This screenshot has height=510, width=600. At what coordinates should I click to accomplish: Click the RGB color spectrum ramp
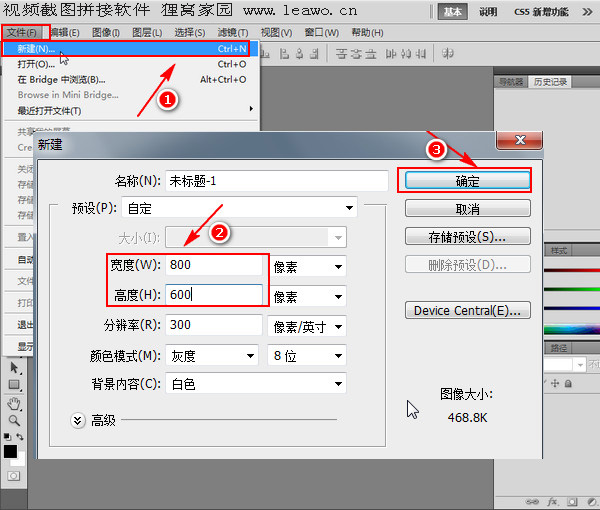(x=572, y=329)
